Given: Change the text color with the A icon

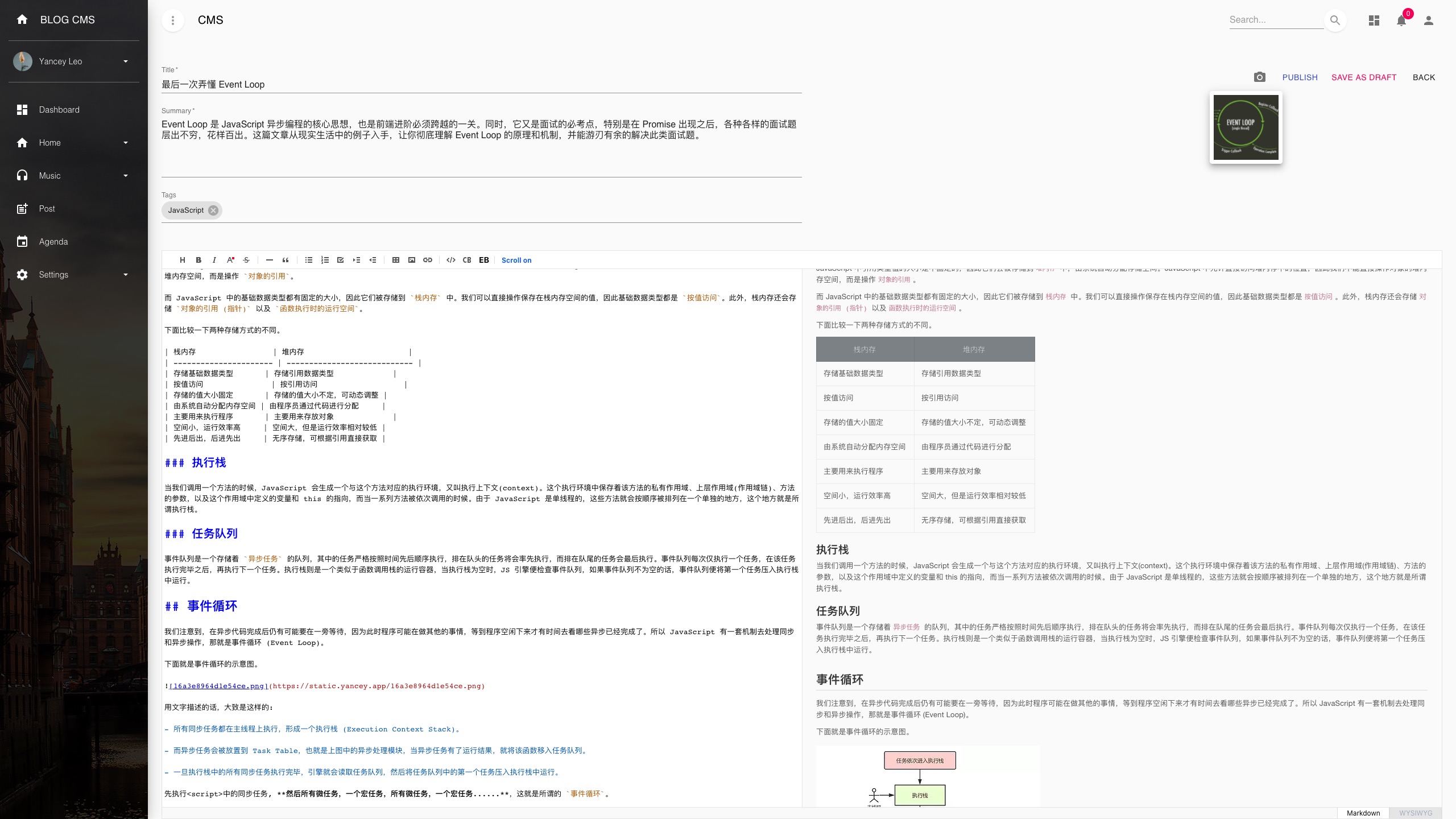Looking at the screenshot, I should click(x=230, y=260).
